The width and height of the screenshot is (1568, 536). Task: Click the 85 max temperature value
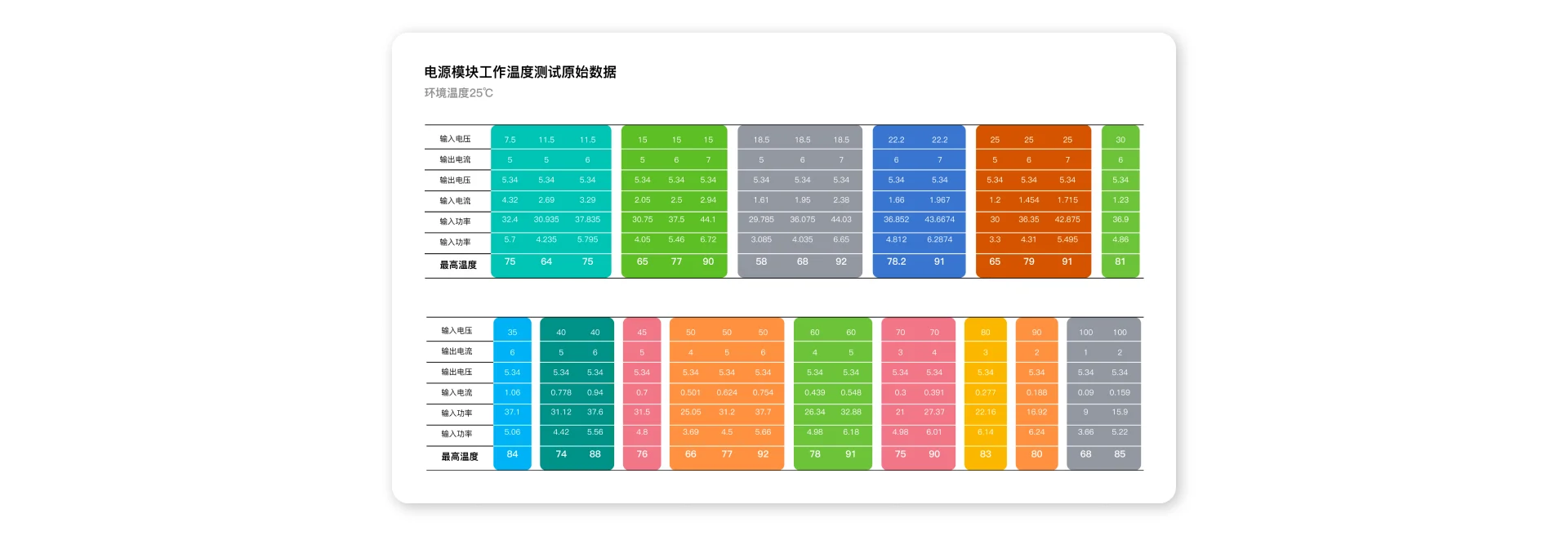(x=1120, y=455)
